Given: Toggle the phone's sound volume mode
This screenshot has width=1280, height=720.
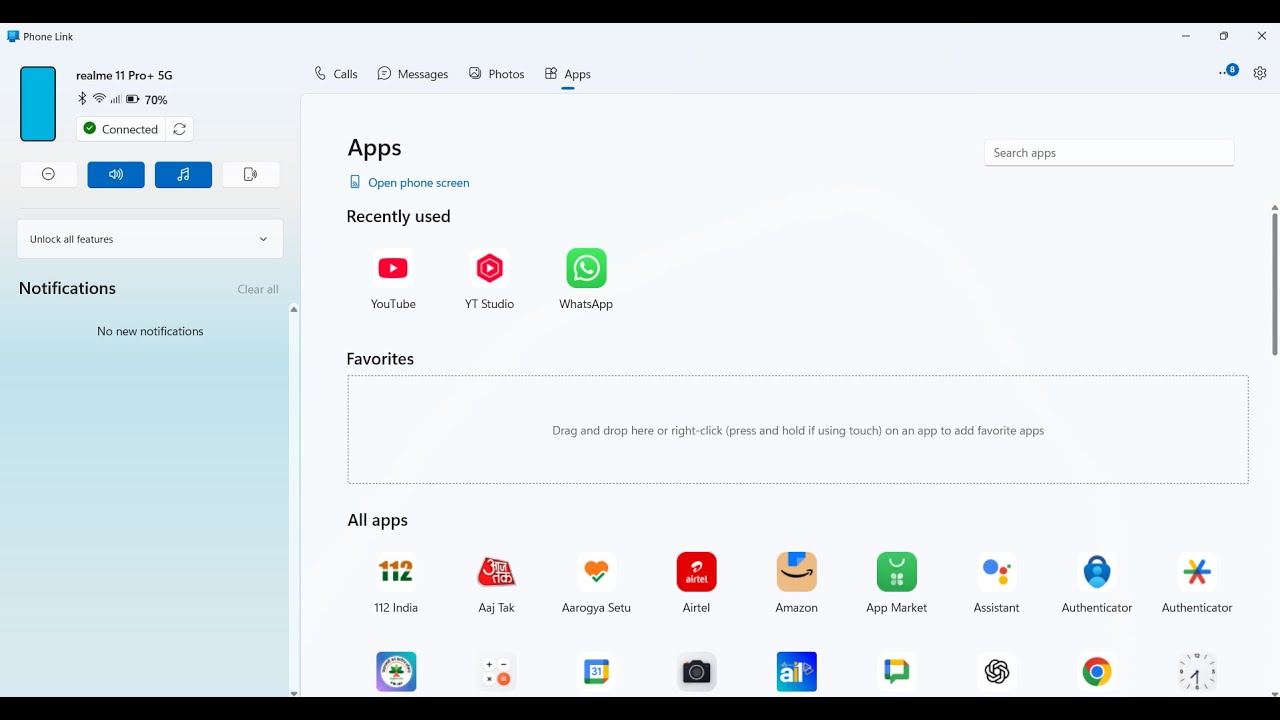Looking at the screenshot, I should click(x=116, y=175).
